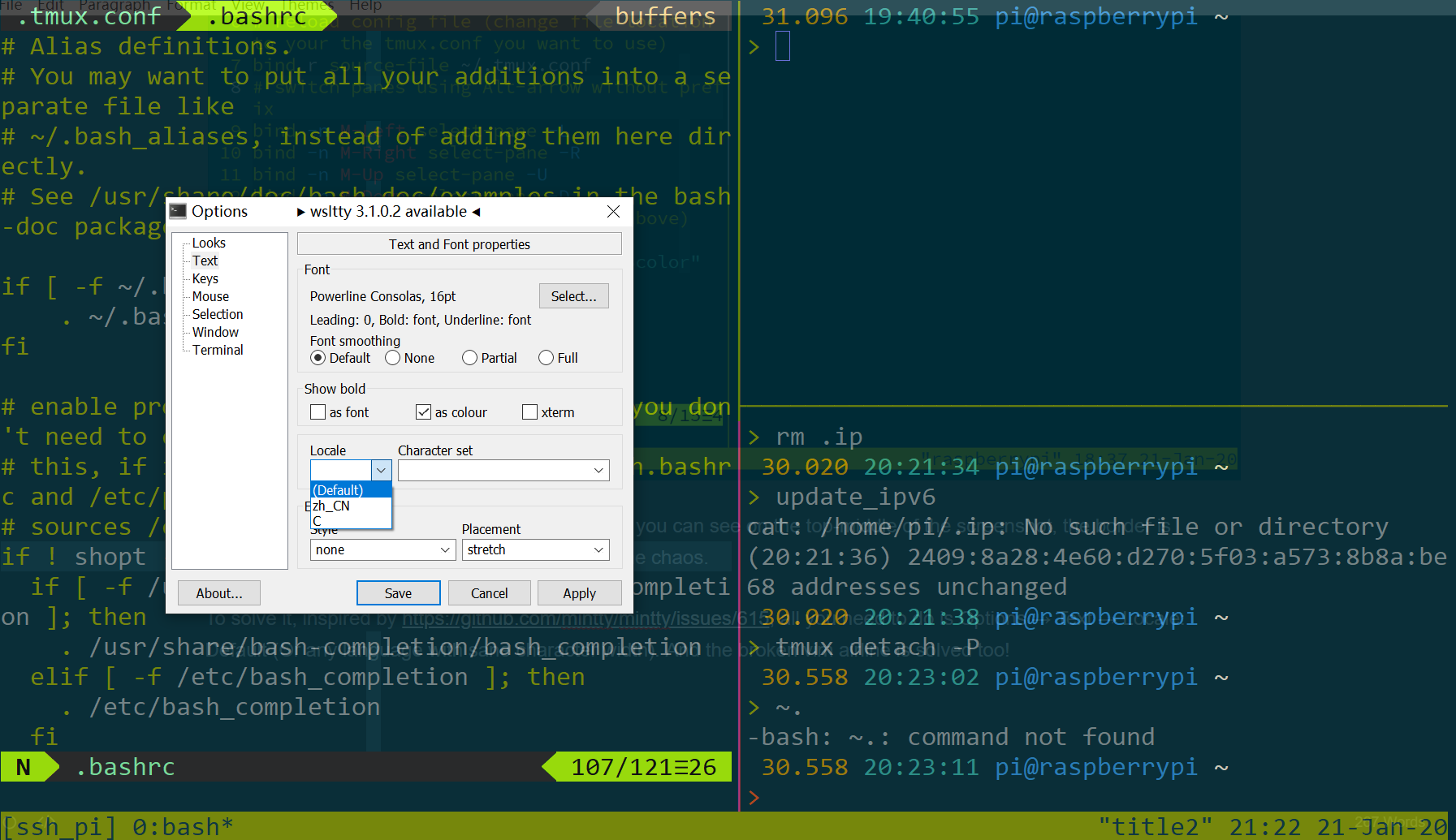The image size is (1456, 840).
Task: Click the Help menu in the background window
Action: pyautogui.click(x=365, y=5)
